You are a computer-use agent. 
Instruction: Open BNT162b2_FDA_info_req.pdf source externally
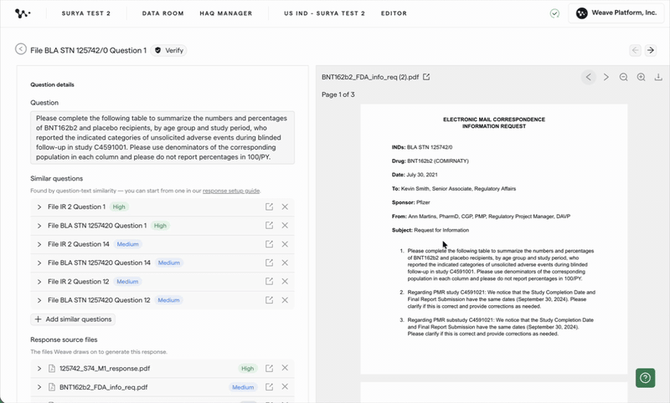(269, 387)
